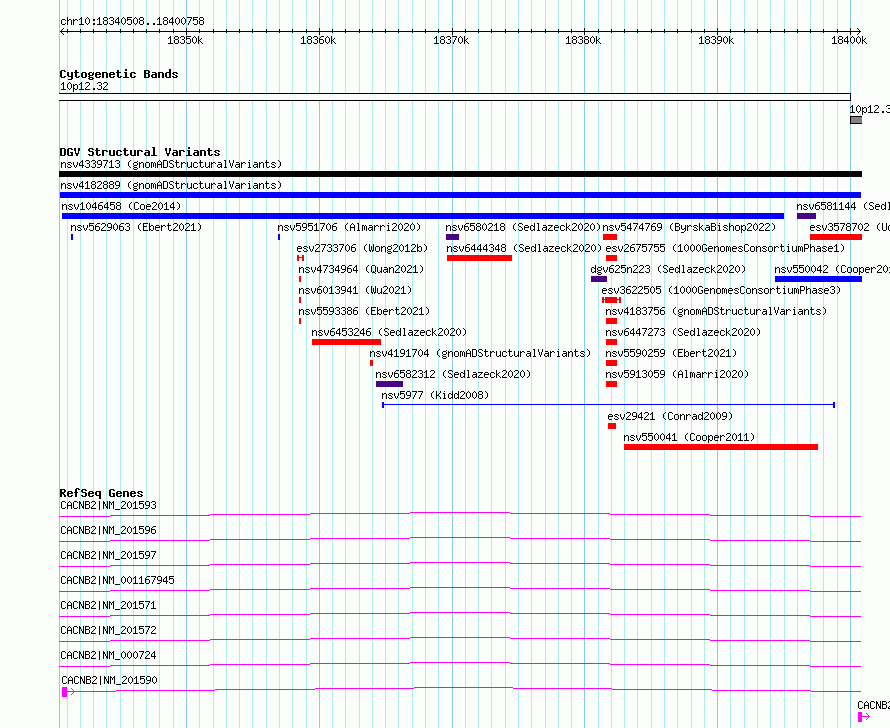This screenshot has height=728, width=890.
Task: Click the nsv6581144 purple variant bar
Action: point(806,216)
